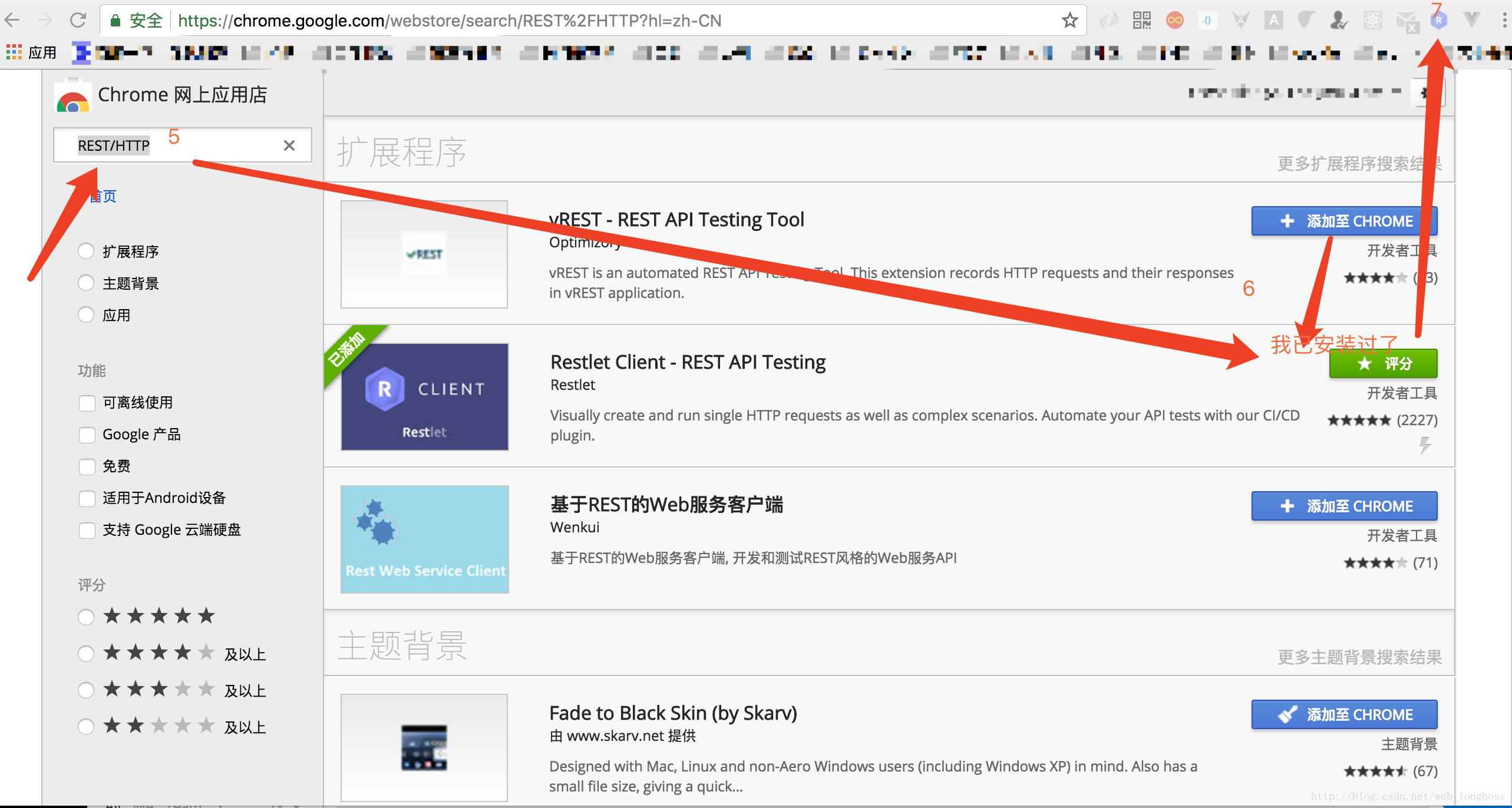The width and height of the screenshot is (1512, 808).
Task: Add Fade to Black Skin to Chrome
Action: point(1344,714)
